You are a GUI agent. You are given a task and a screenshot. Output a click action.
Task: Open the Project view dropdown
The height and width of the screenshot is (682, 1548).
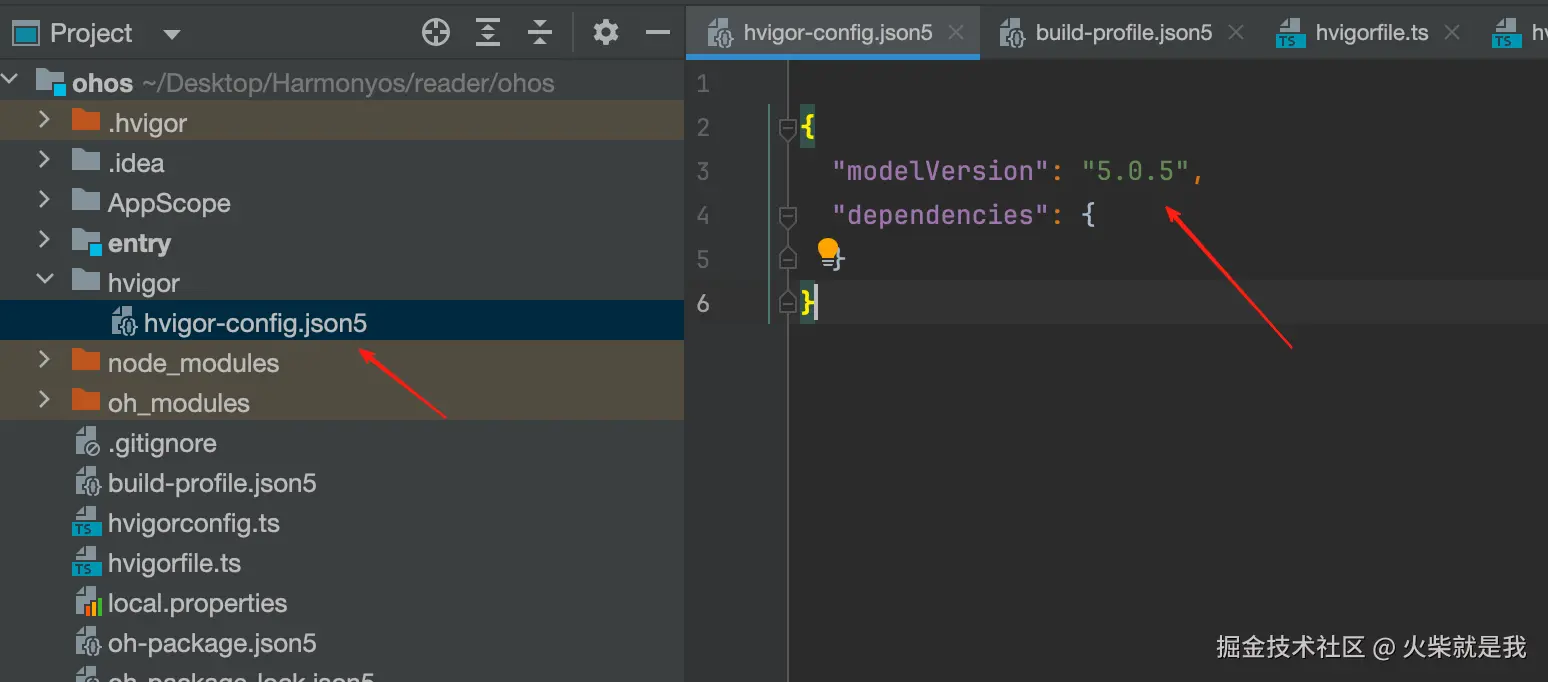[x=172, y=34]
